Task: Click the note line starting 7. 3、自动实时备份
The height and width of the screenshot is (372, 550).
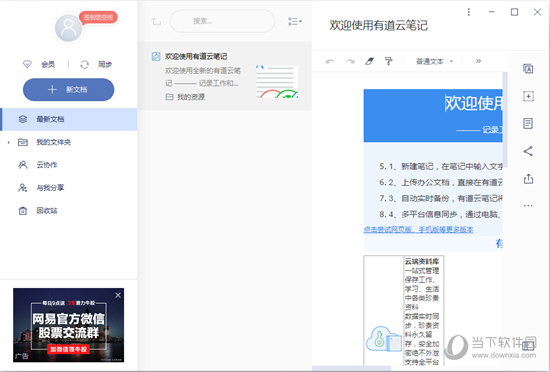Action: tap(441, 198)
